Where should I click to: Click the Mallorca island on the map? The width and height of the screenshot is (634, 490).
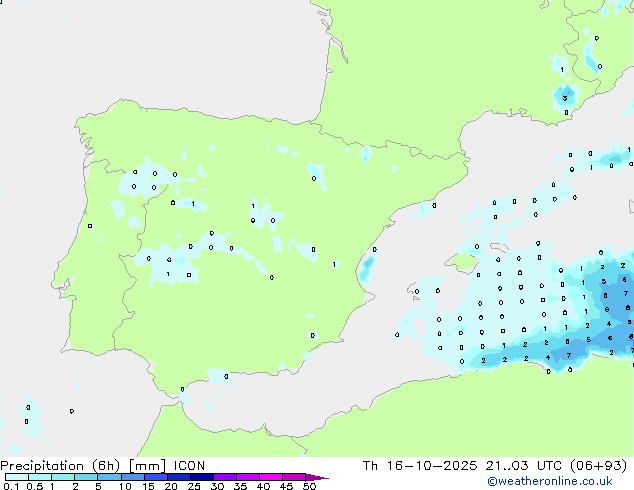coord(461,261)
